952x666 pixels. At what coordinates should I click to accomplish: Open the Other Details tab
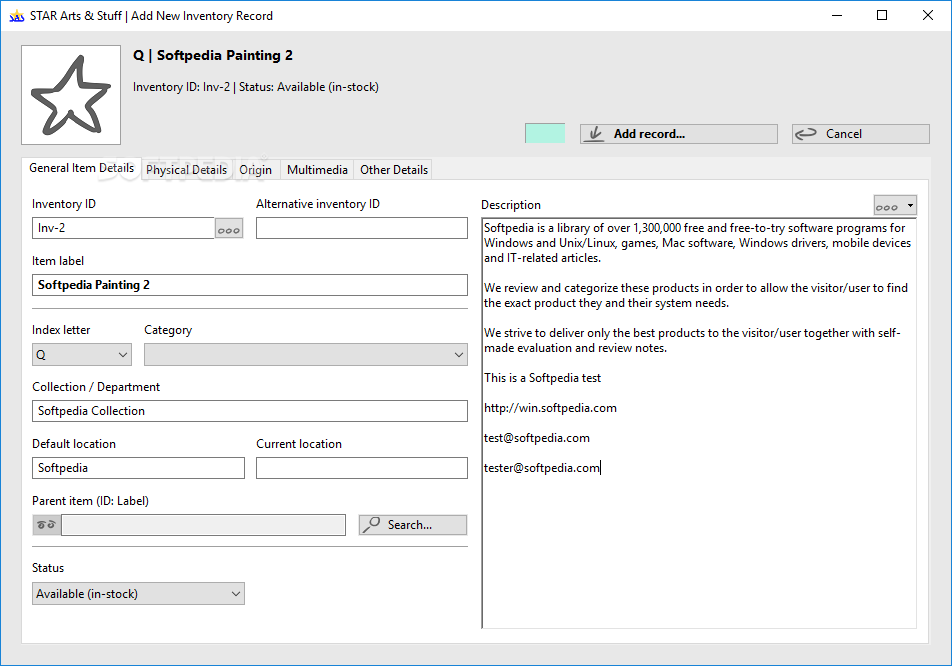(x=394, y=170)
